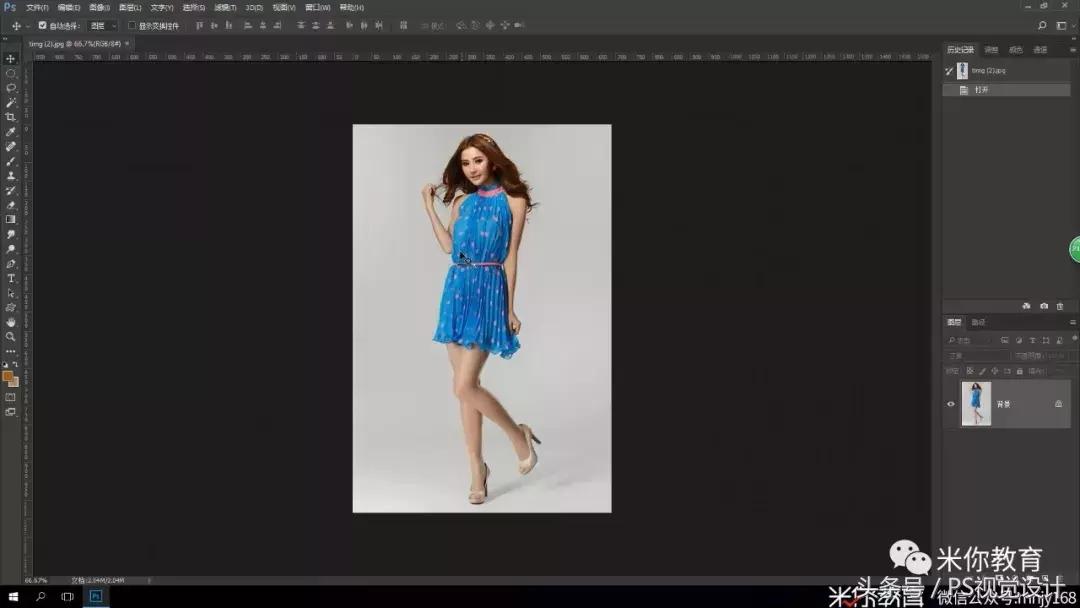The image size is (1080, 608).
Task: Select the Move tool in the toolbar
Action: coord(11,59)
